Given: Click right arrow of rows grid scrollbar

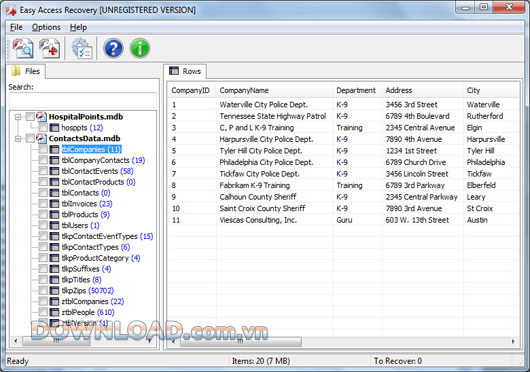Looking at the screenshot, I should (x=513, y=342).
